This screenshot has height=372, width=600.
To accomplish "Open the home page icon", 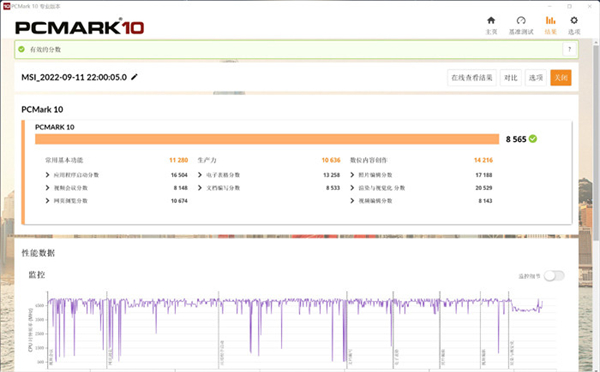I will point(491,20).
